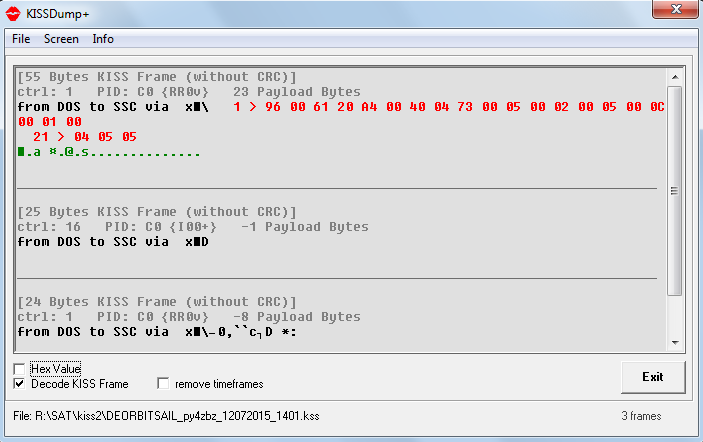The height and width of the screenshot is (442, 703).
Task: Open the Screen menu
Action: click(61, 39)
